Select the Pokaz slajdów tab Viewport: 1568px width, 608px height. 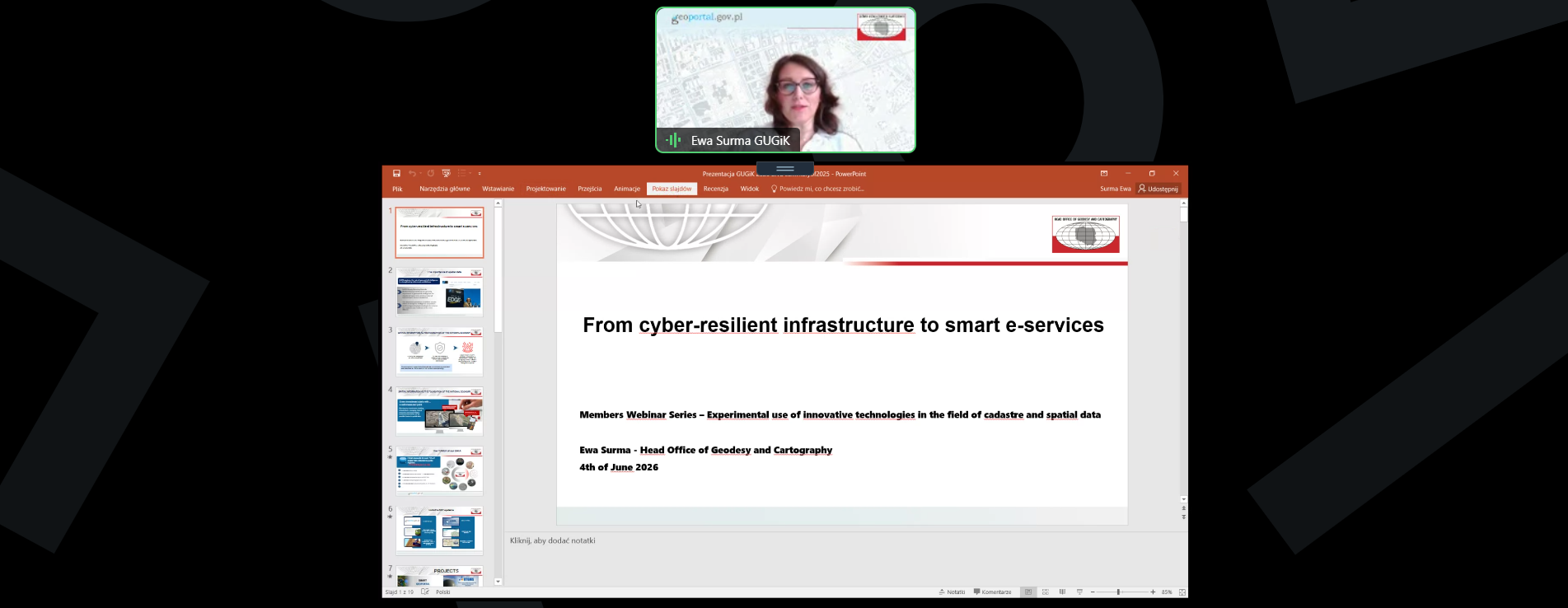tap(672, 189)
